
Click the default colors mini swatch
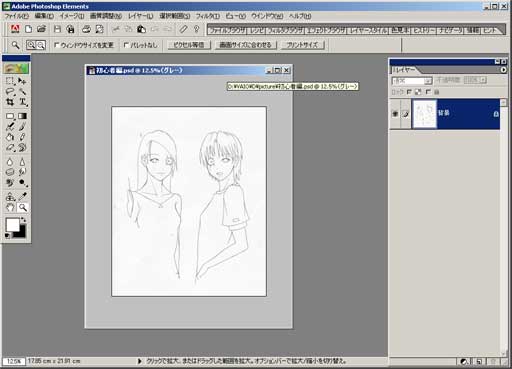point(7,236)
